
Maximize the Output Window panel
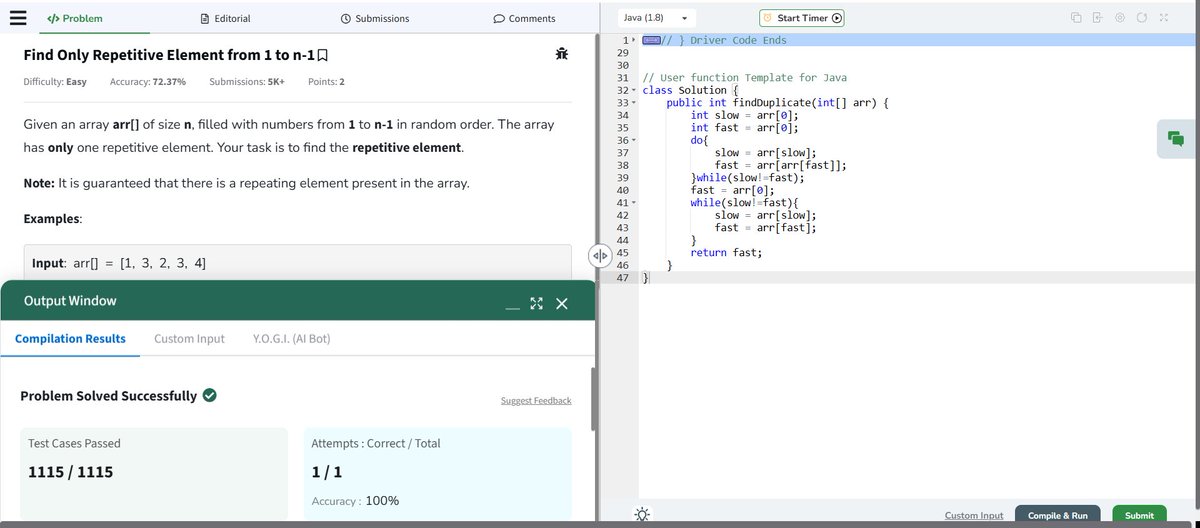coord(536,303)
